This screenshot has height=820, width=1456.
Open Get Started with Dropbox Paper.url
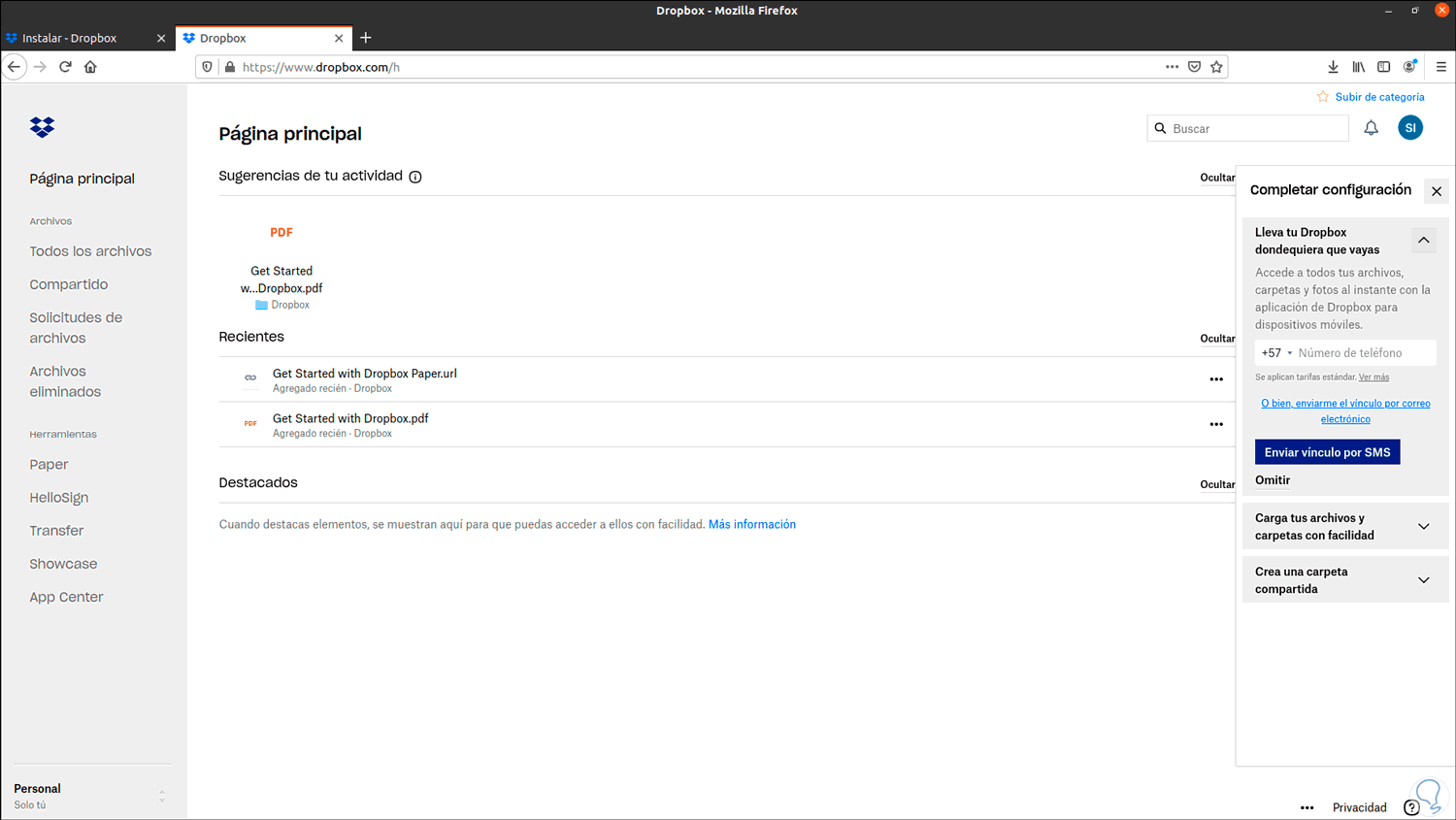click(365, 374)
